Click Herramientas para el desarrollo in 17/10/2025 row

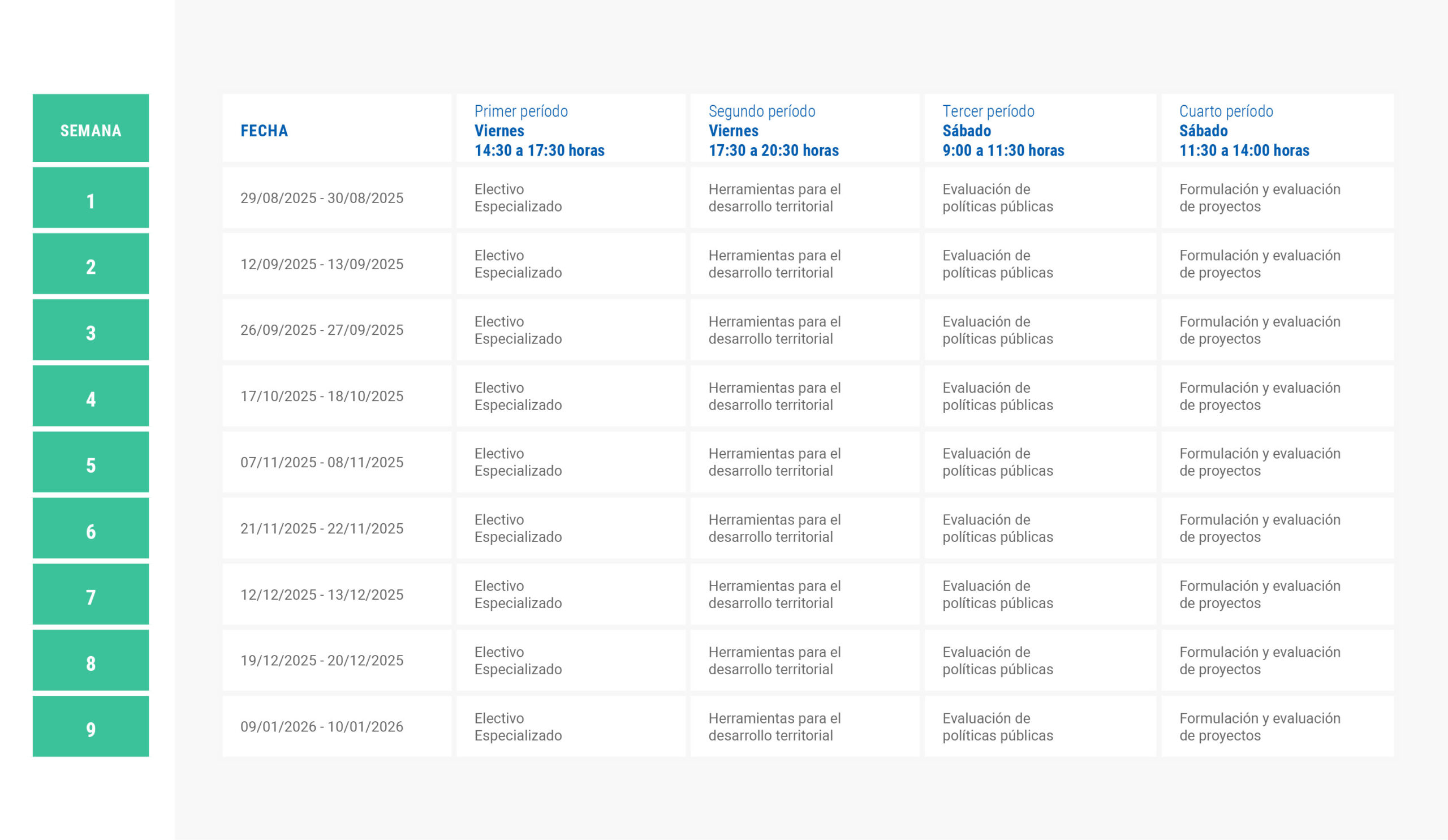click(804, 396)
